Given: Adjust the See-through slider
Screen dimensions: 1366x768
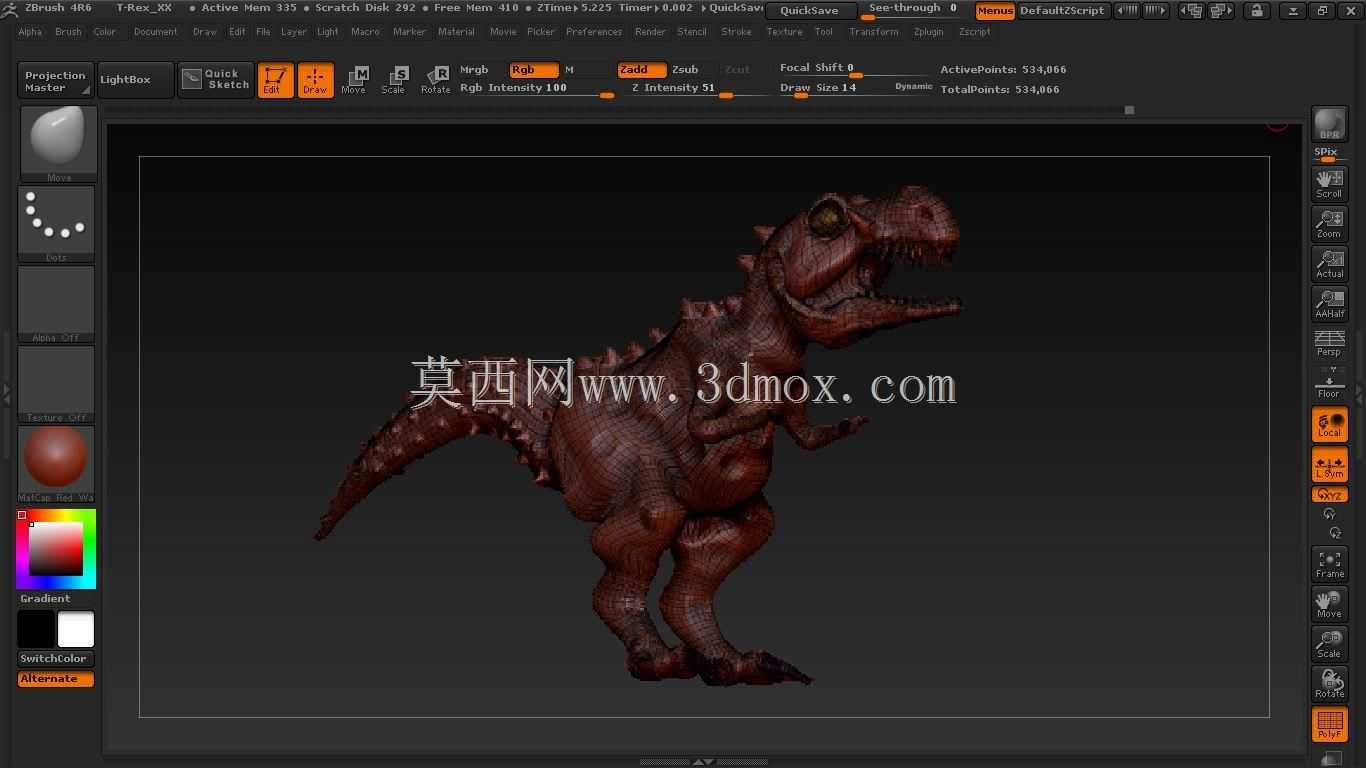Looking at the screenshot, I should click(914, 10).
